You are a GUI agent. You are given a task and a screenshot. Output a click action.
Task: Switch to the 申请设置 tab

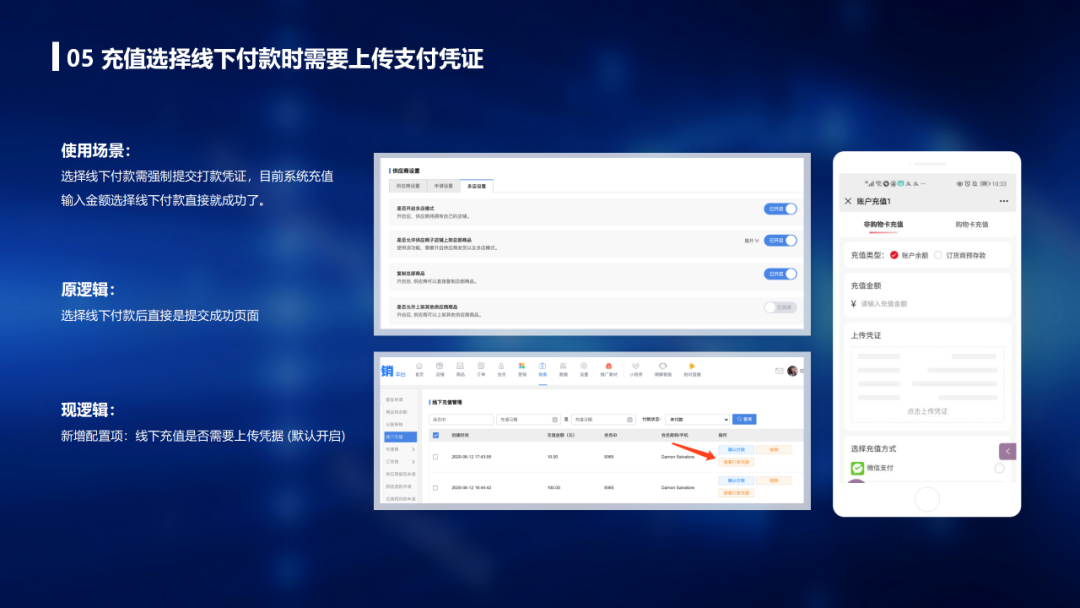click(443, 186)
